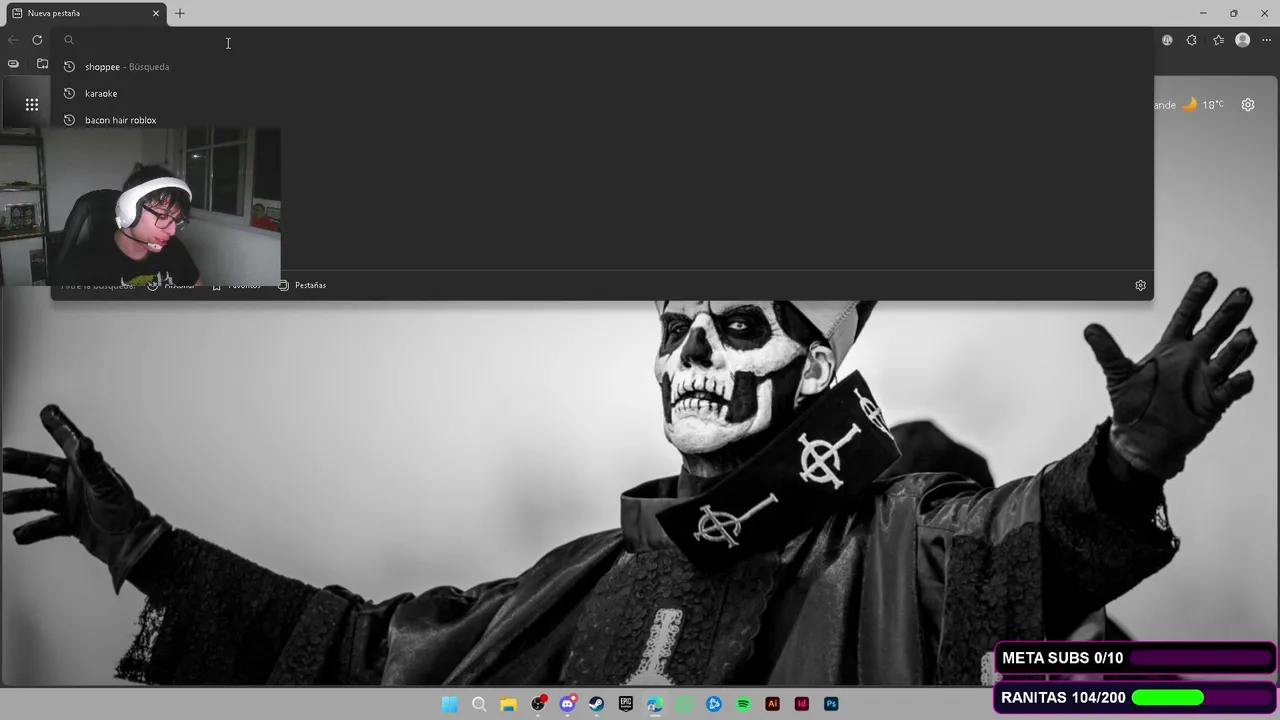
Task: Open omnibox settings gear in dropdown
Action: [x=1140, y=285]
